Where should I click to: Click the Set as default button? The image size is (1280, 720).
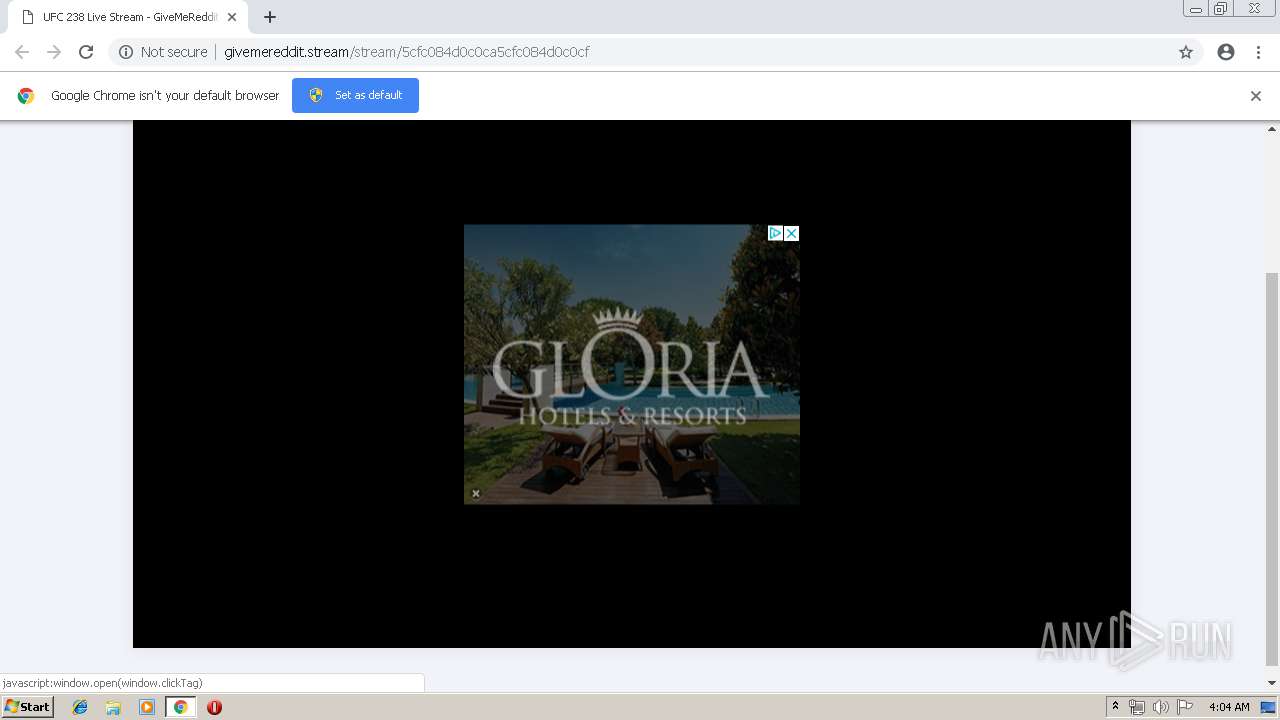click(355, 95)
